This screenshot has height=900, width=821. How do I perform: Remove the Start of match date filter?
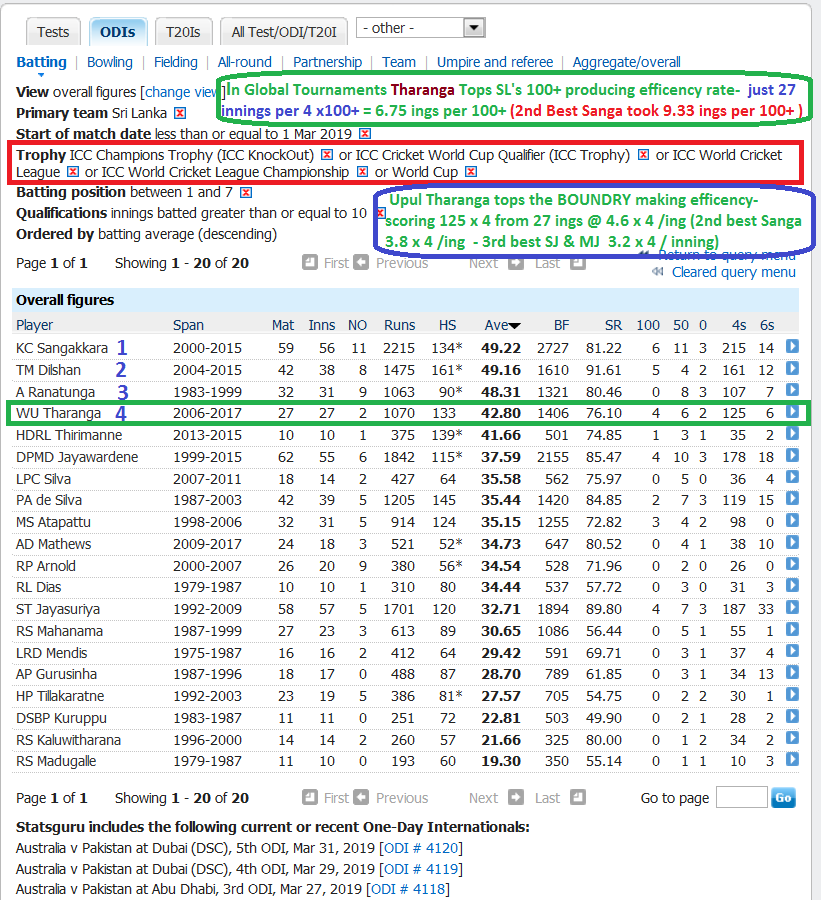365,134
